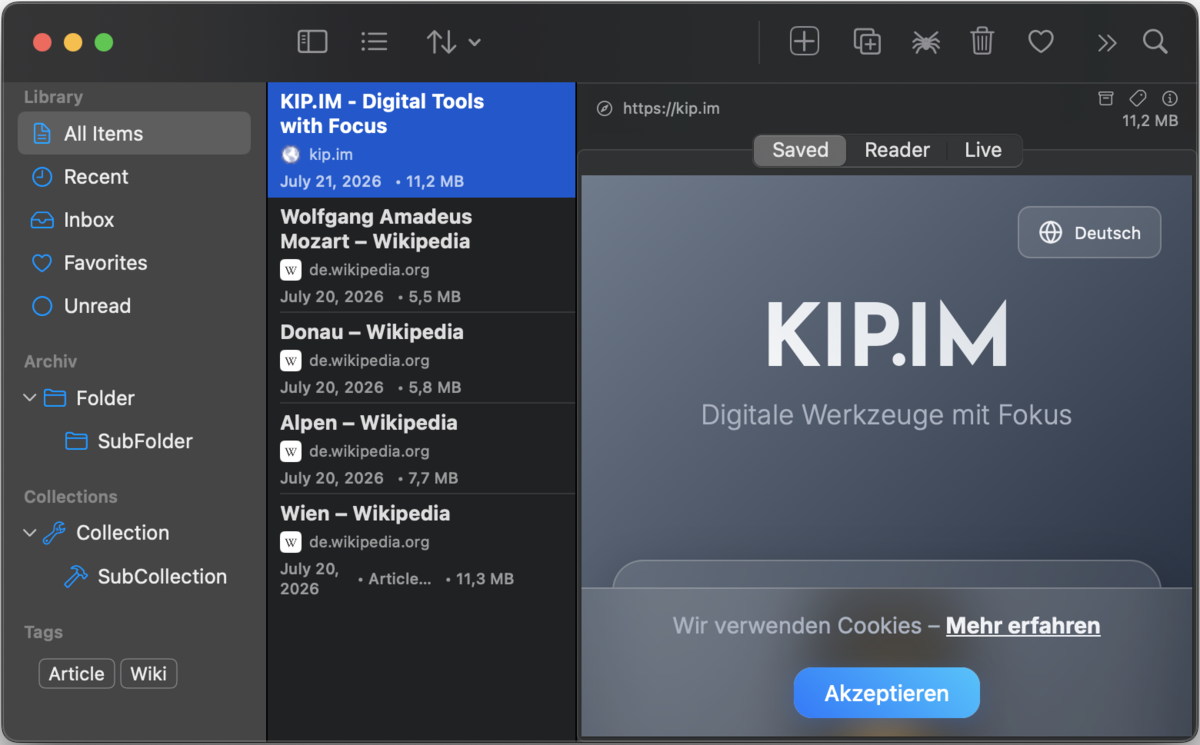Click the tag icon in the header

(1137, 97)
